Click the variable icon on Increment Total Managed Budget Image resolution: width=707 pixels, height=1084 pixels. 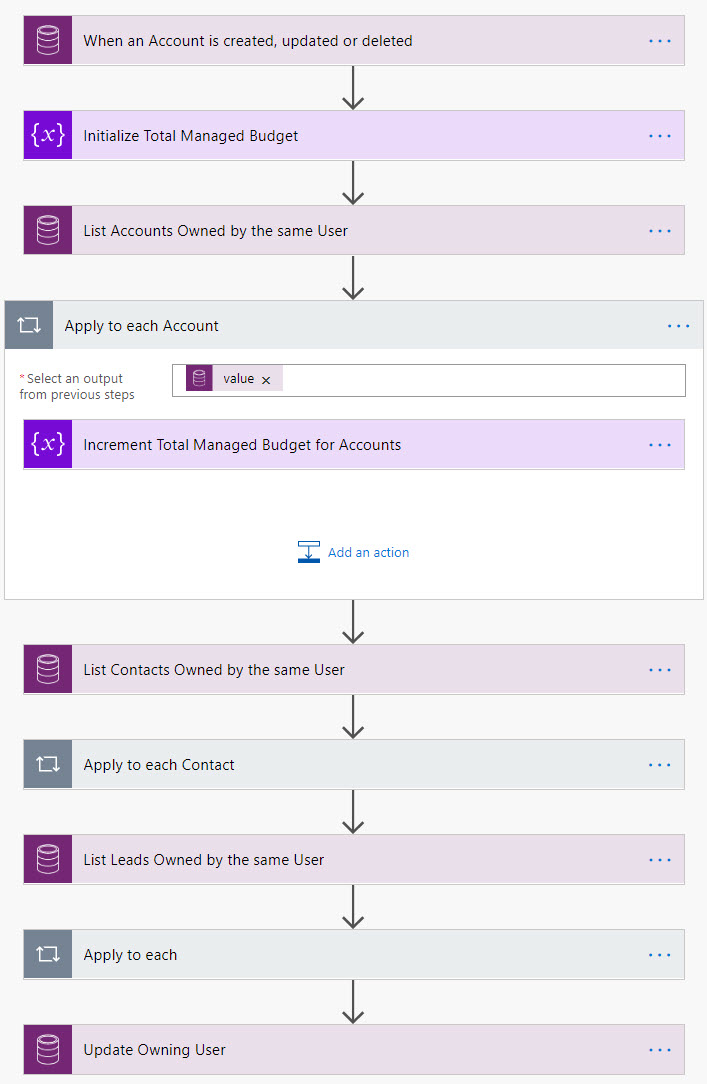pos(48,445)
